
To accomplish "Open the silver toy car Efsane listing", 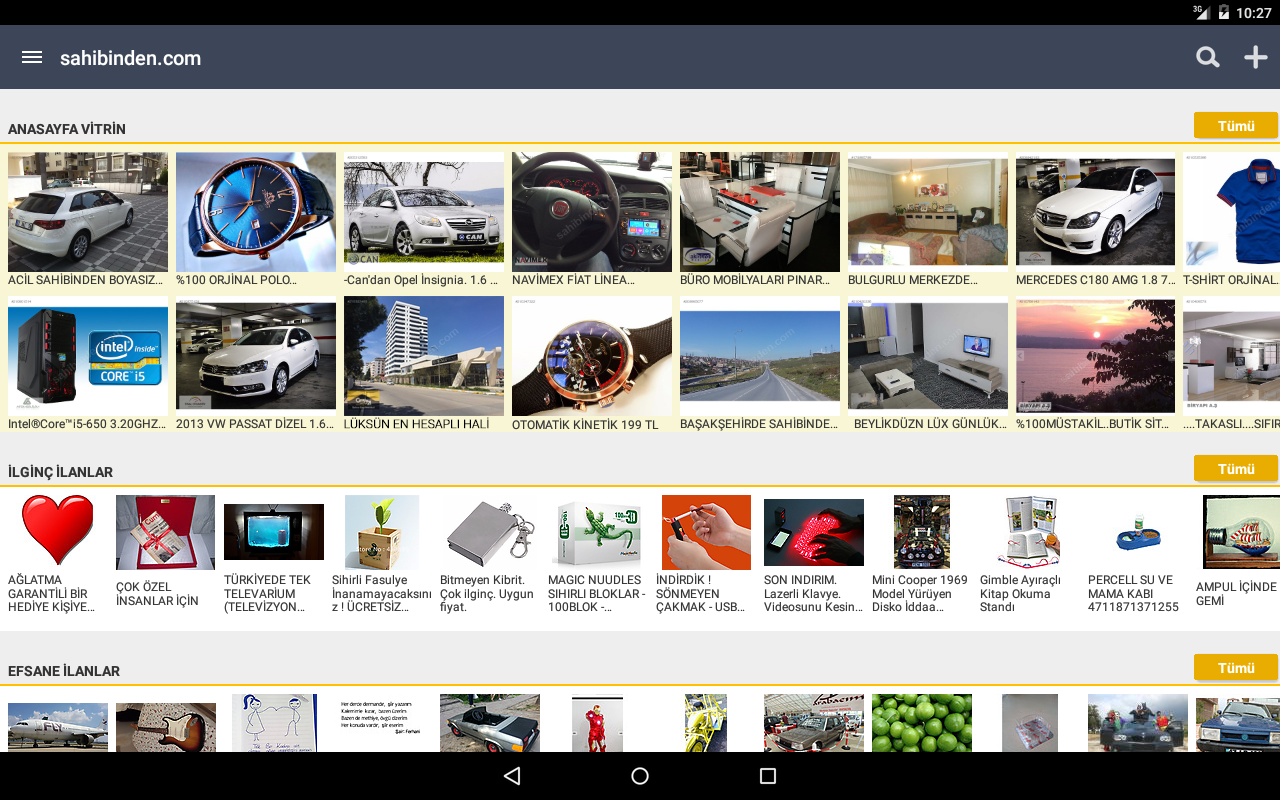I will pyautogui.click(x=490, y=723).
